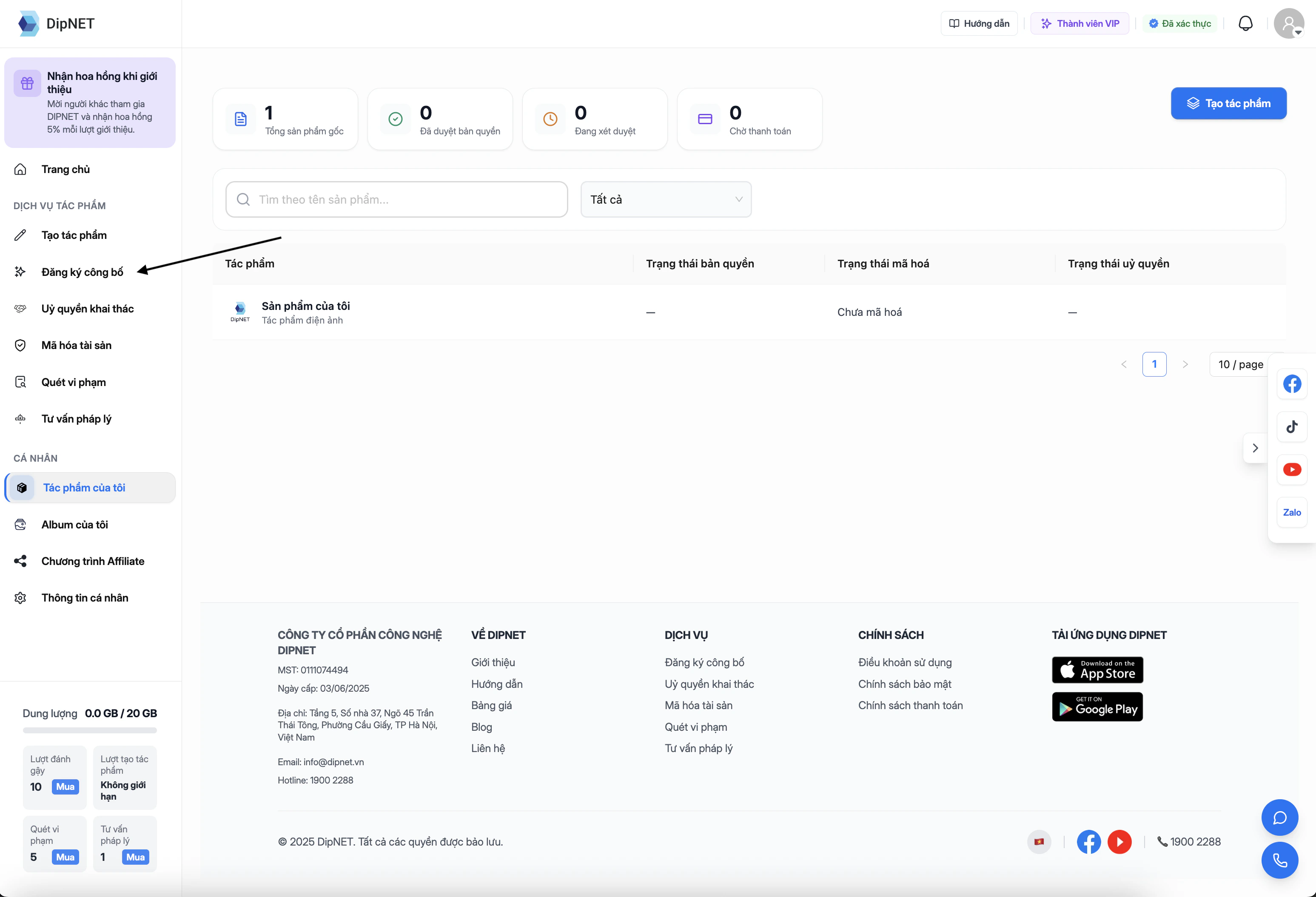The width and height of the screenshot is (1316, 897).
Task: Open the floating chat bubble button
Action: click(1280, 817)
